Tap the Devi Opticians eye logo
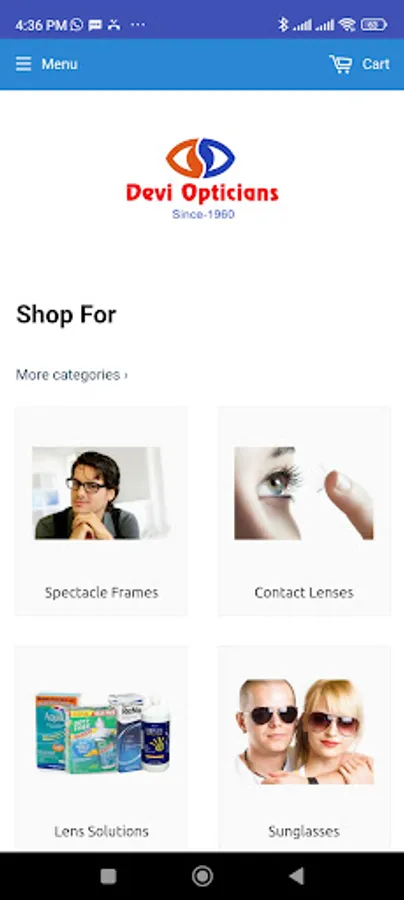The width and height of the screenshot is (404, 900). (201, 158)
